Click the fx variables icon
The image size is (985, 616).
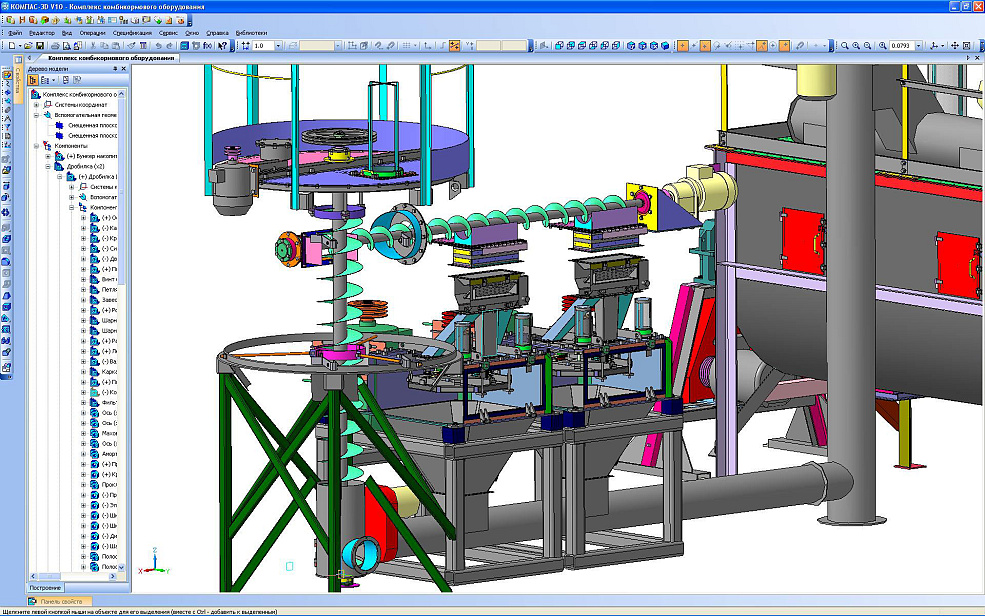coord(207,46)
